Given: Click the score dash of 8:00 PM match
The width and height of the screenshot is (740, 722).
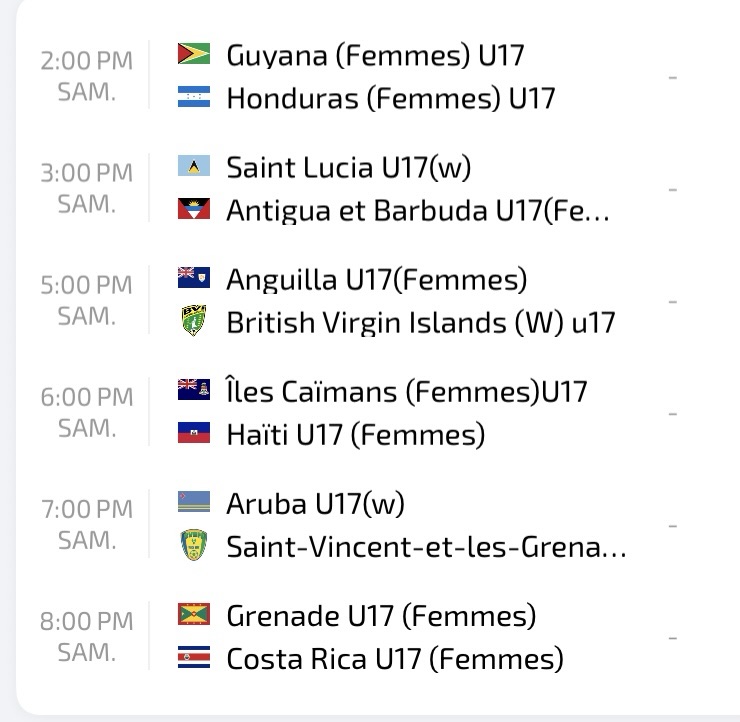Looking at the screenshot, I should 672,637.
